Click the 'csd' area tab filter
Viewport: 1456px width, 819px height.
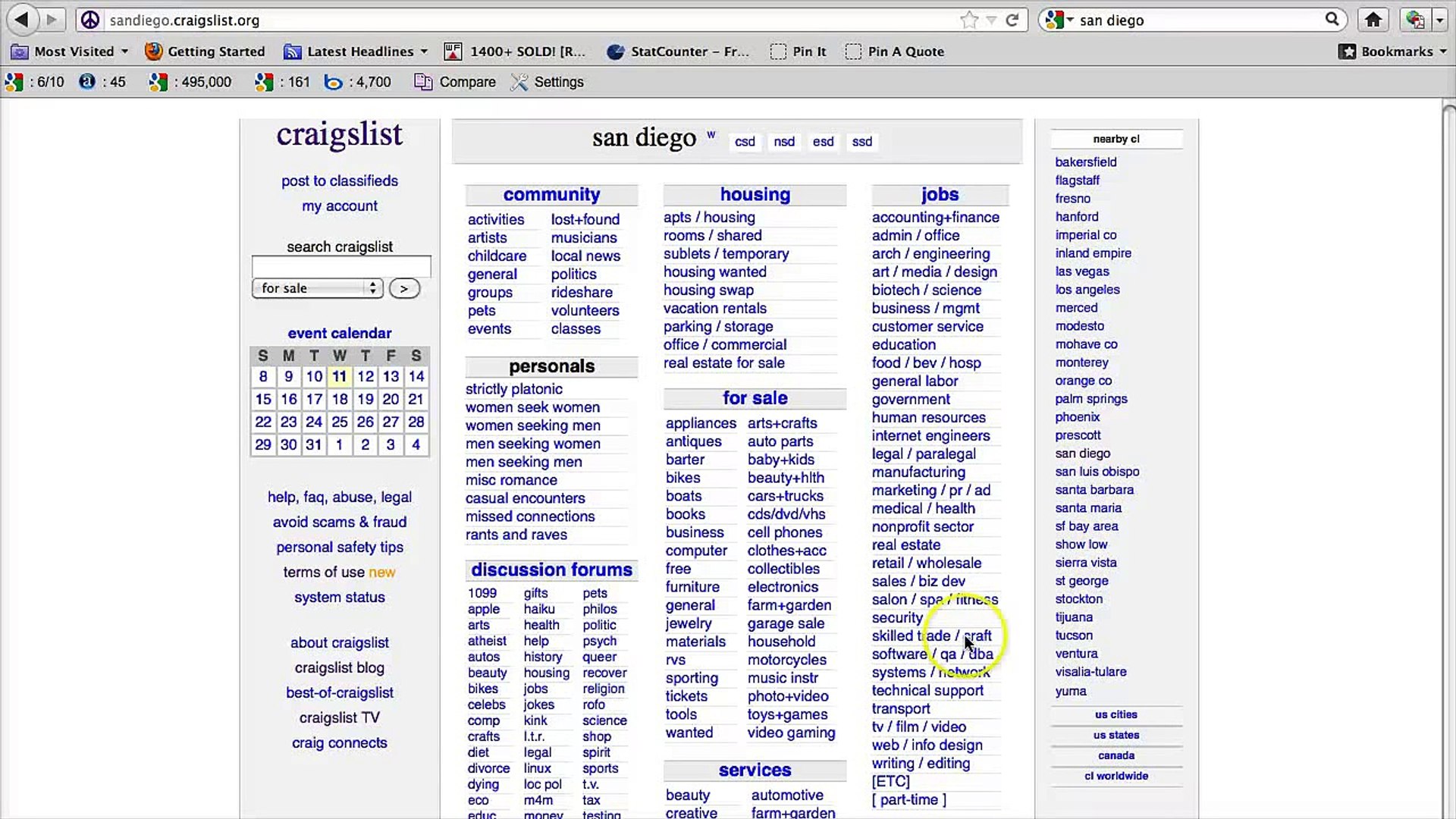point(744,141)
